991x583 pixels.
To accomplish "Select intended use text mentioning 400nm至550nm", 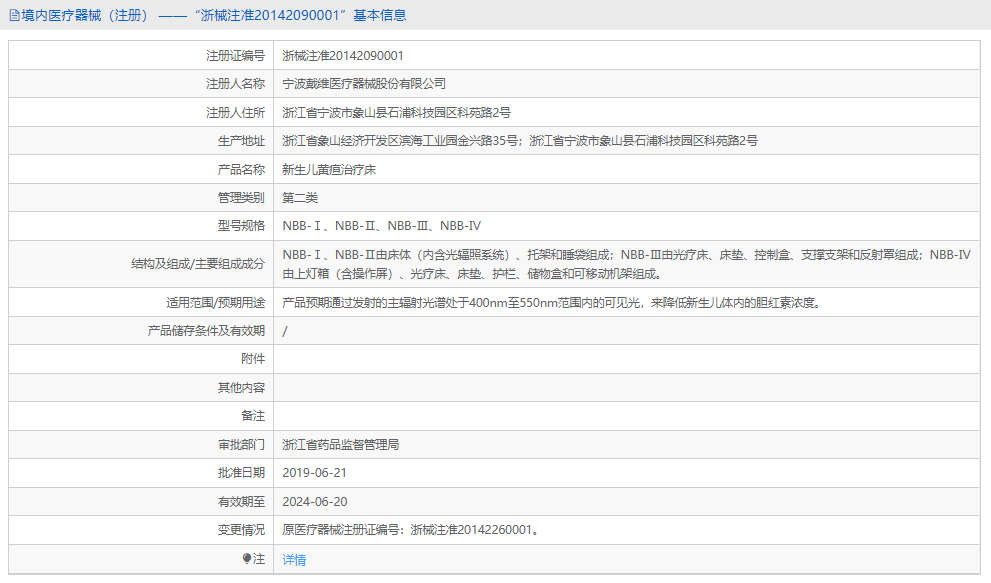I will coord(553,303).
